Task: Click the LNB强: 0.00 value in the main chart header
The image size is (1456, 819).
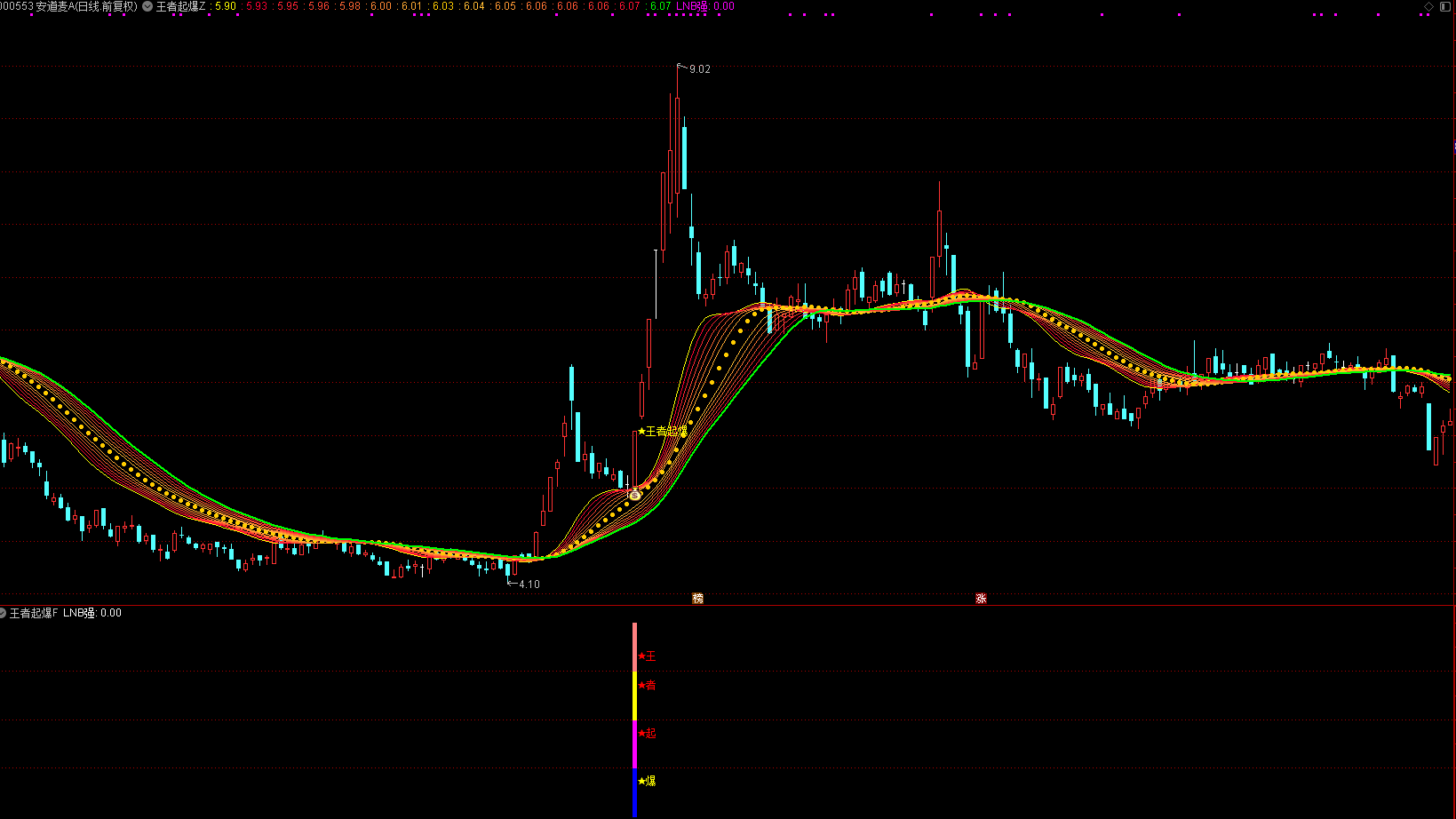Action: pos(705,6)
